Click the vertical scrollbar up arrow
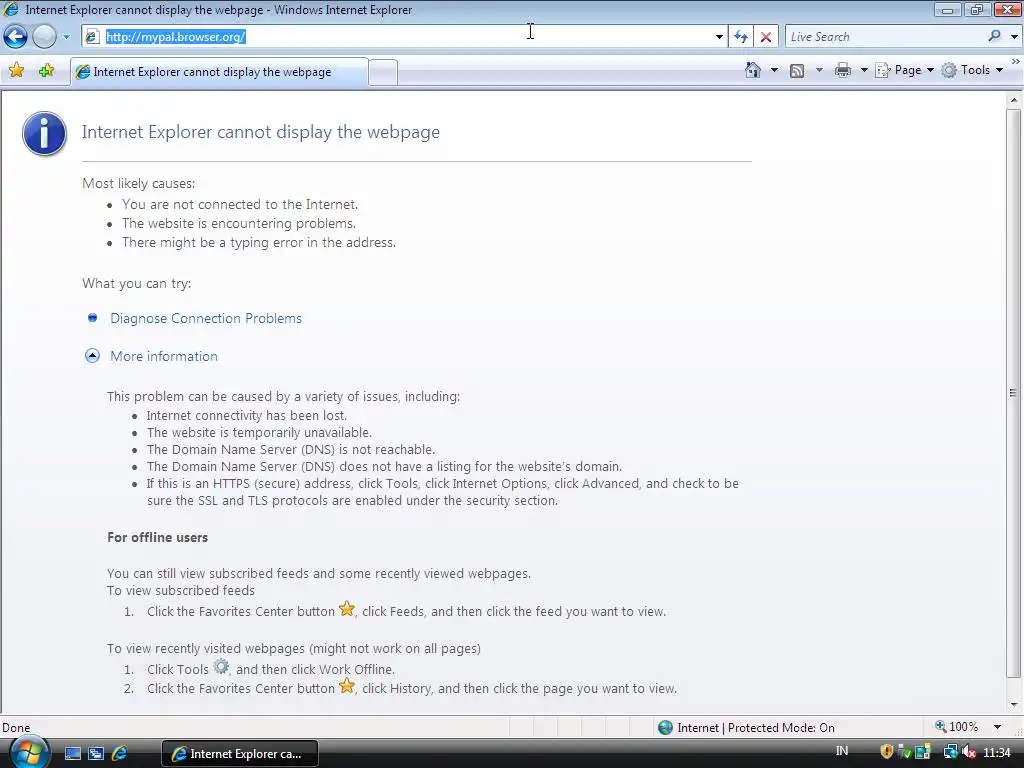 point(1014,100)
